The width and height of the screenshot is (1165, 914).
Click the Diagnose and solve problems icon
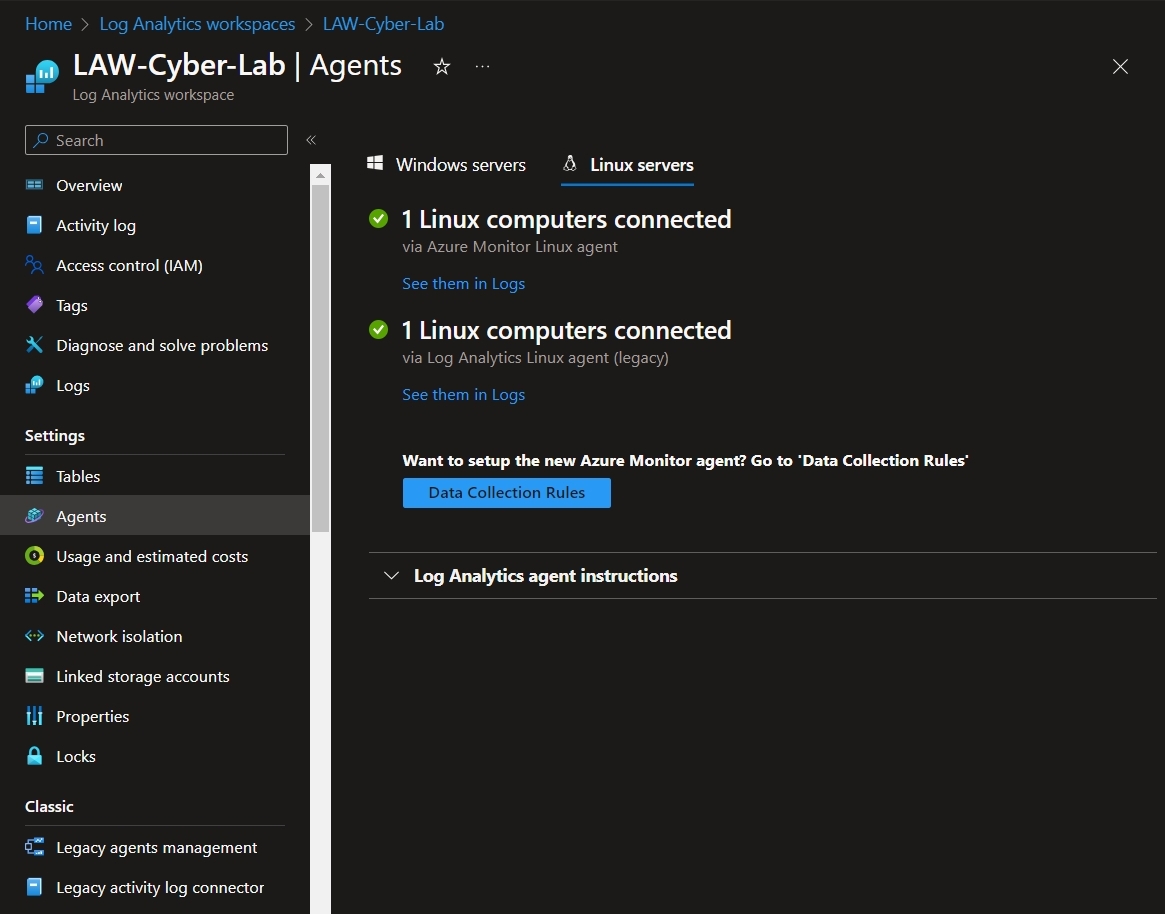(x=34, y=345)
